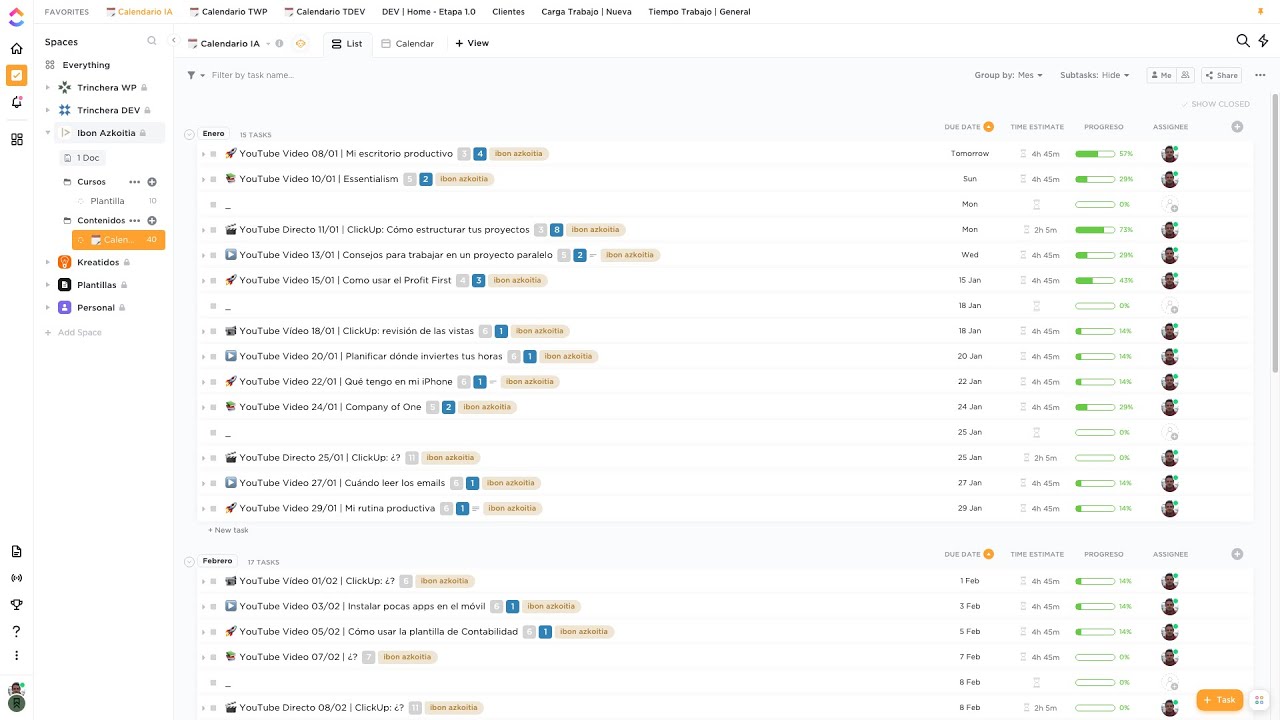
Task: Toggle the SHOW CLOSED option
Action: tap(1215, 104)
